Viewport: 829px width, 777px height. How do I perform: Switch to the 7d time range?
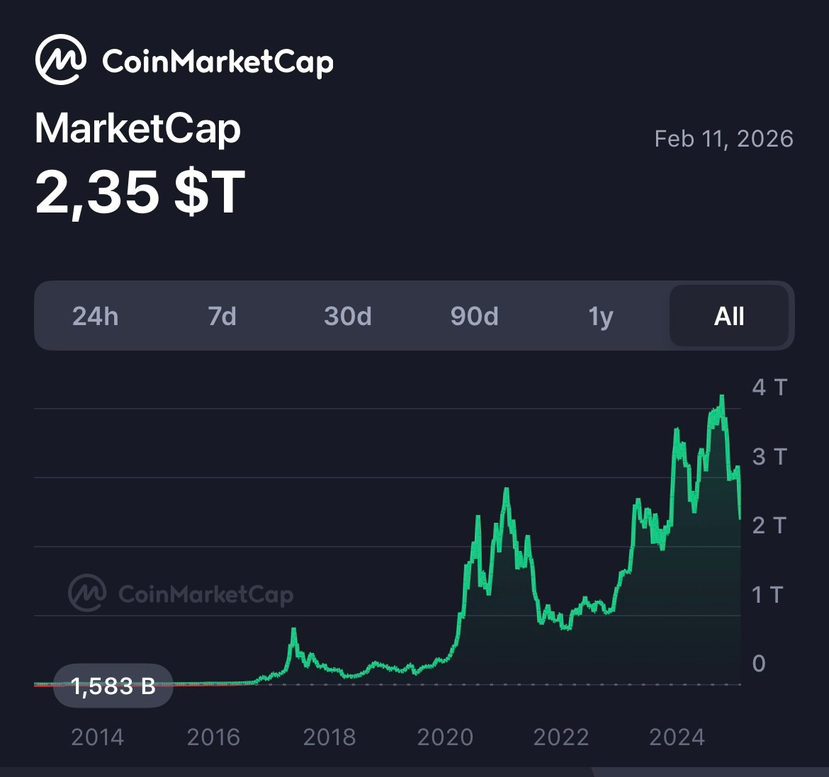point(222,317)
